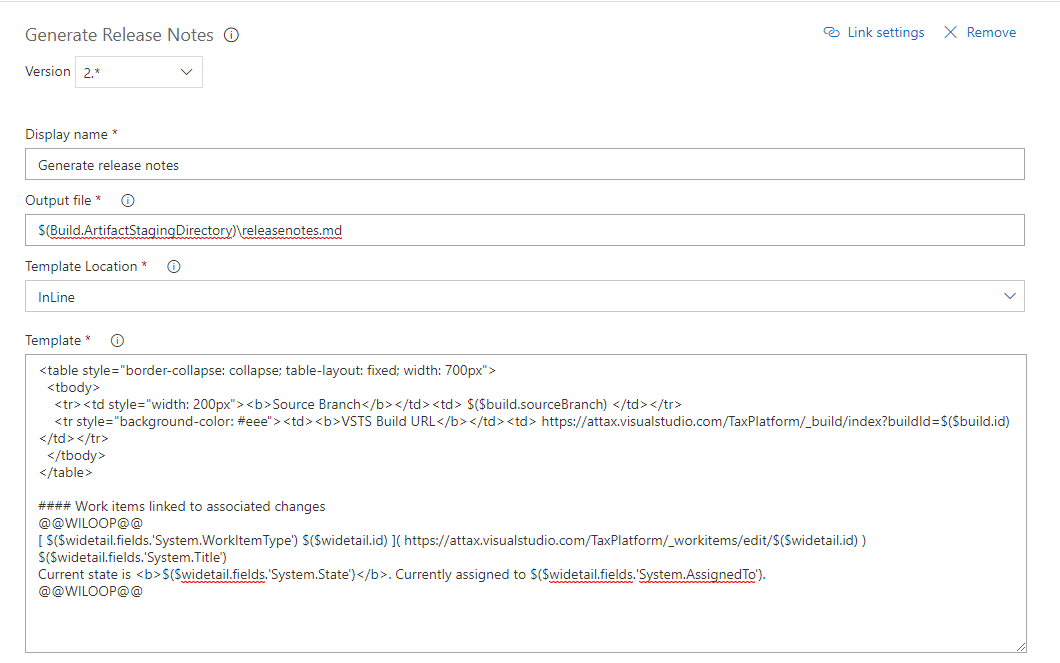Focus the Output file input field
This screenshot has height=663, width=1060.
tap(525, 230)
